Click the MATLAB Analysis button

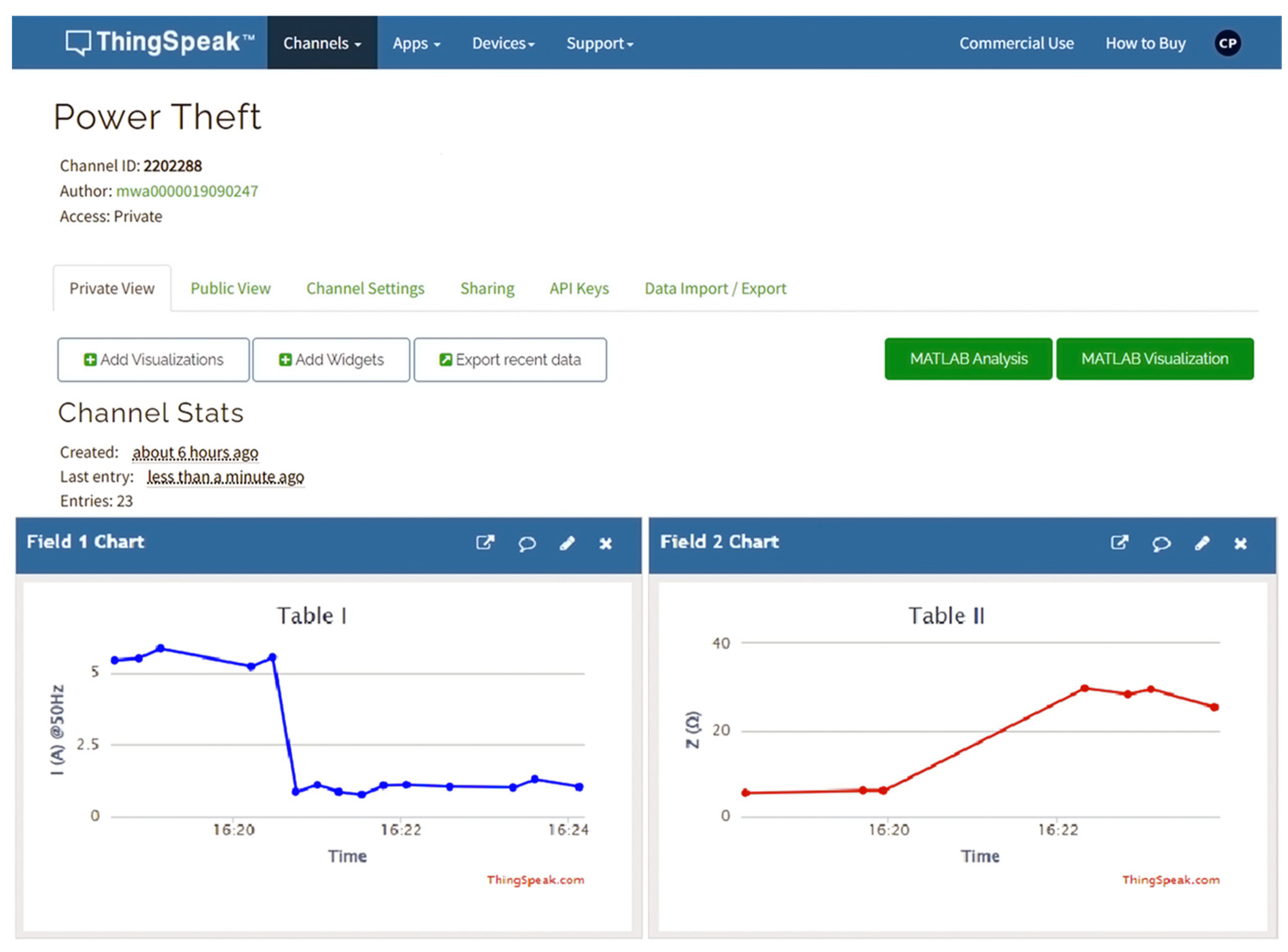(968, 359)
